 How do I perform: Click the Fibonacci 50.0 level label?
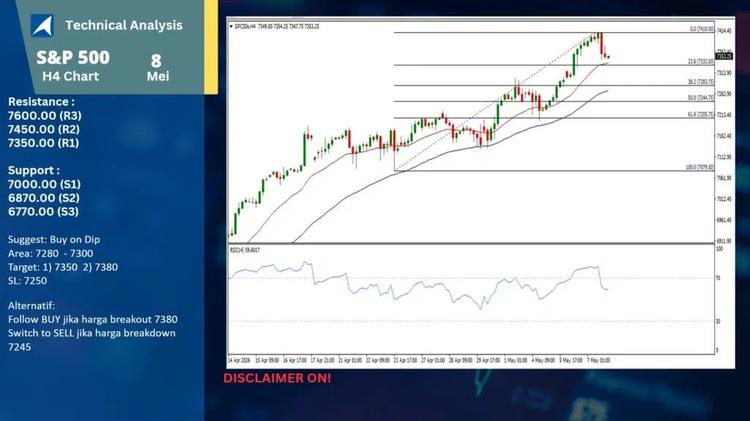pyautogui.click(x=701, y=98)
